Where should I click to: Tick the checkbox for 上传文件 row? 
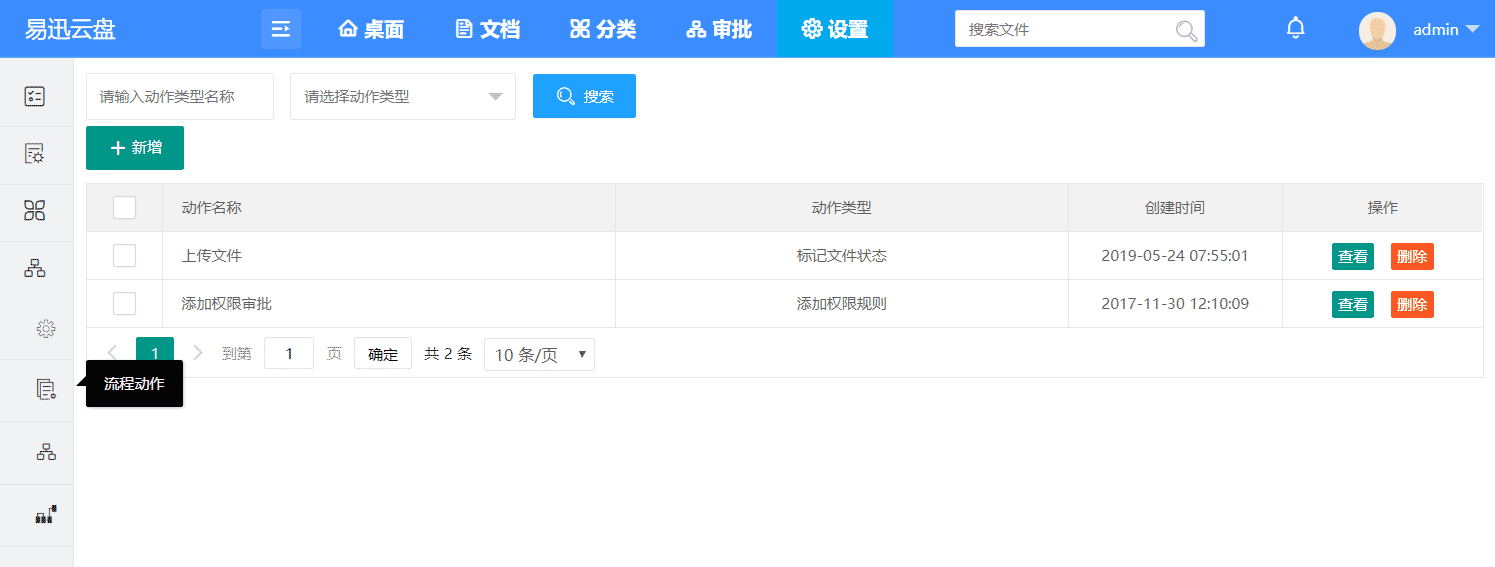coord(124,256)
